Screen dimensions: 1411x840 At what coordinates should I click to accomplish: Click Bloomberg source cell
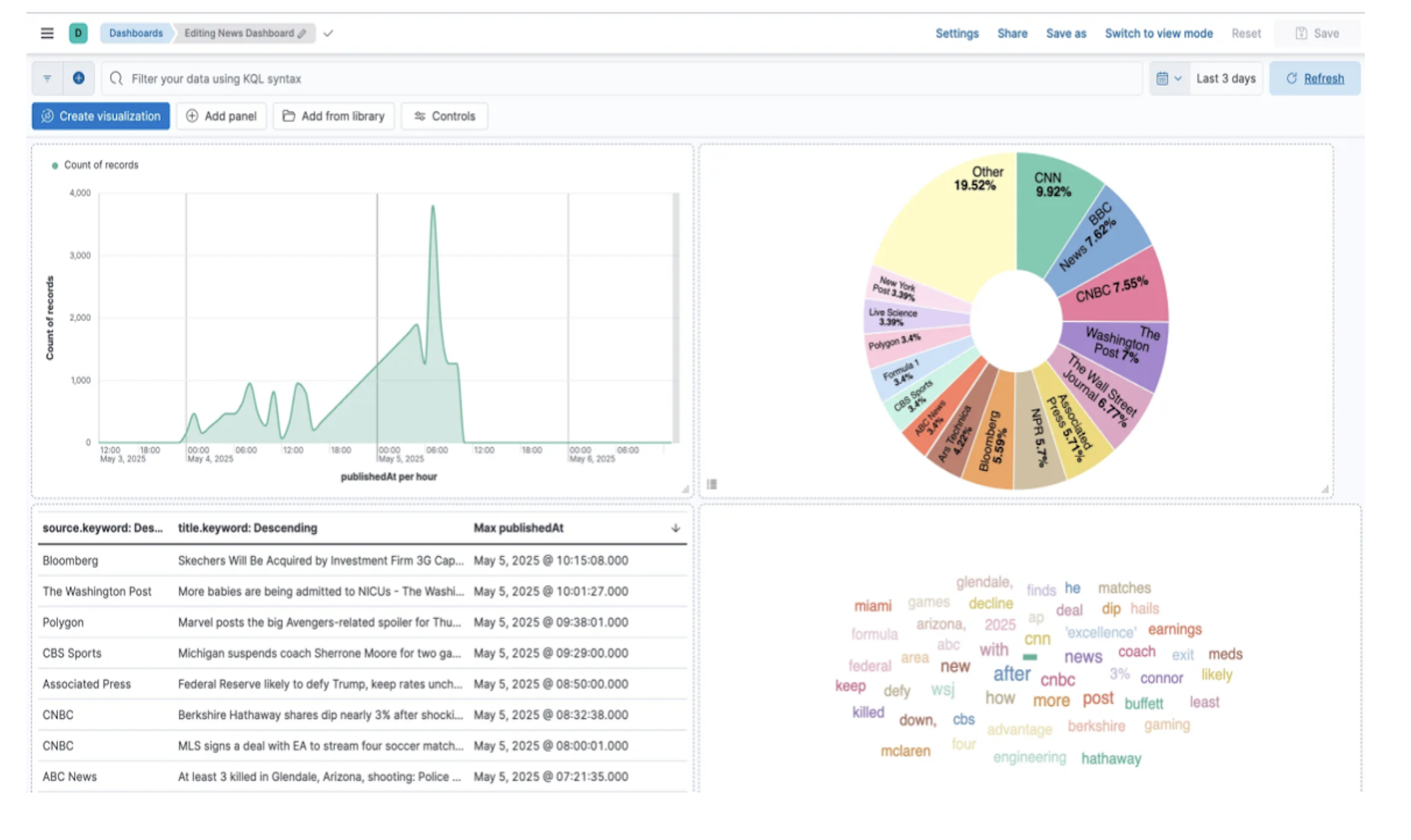[x=70, y=561]
